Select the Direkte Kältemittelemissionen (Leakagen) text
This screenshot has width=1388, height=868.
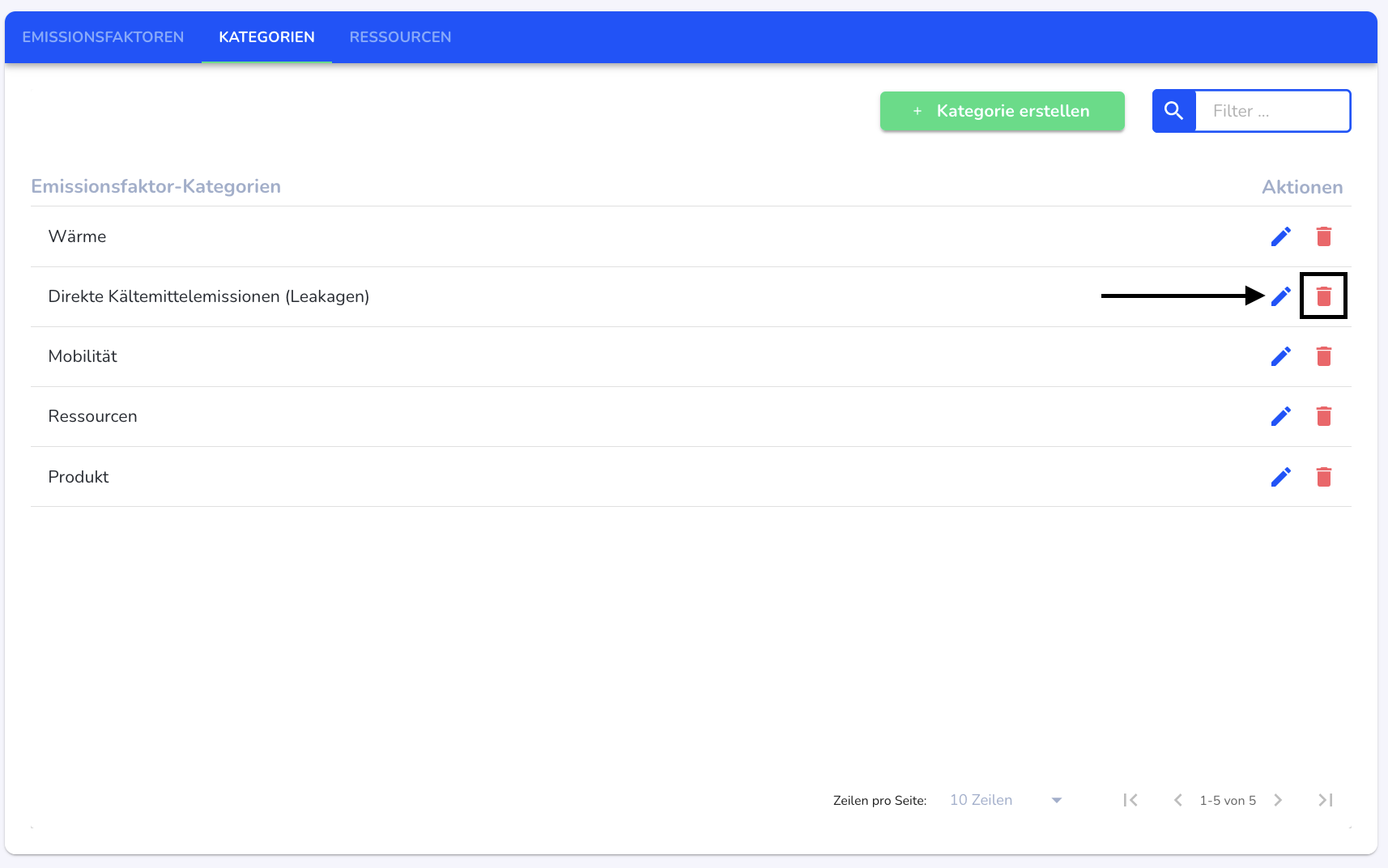point(209,296)
